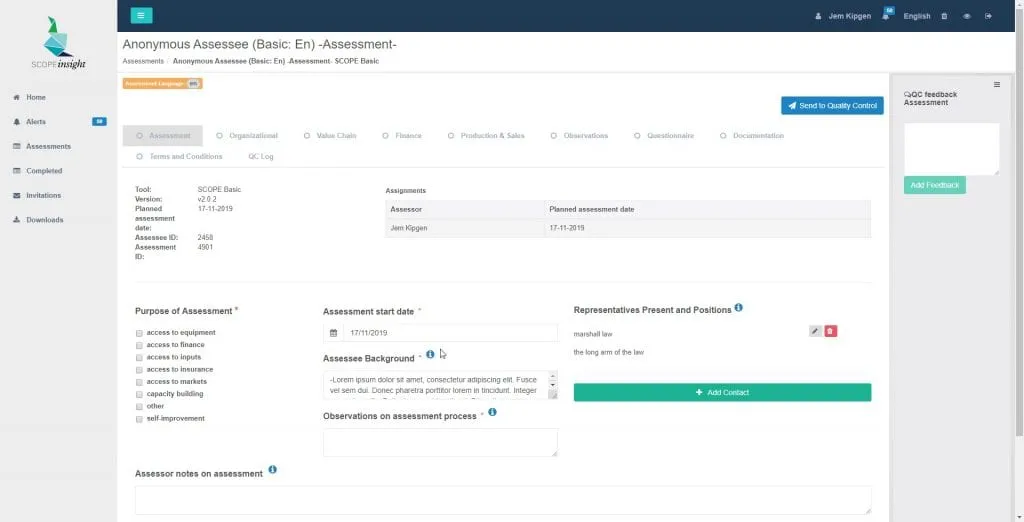Switch to the Observations tab
Viewport: 1024px width, 522px height.
[x=579, y=136]
